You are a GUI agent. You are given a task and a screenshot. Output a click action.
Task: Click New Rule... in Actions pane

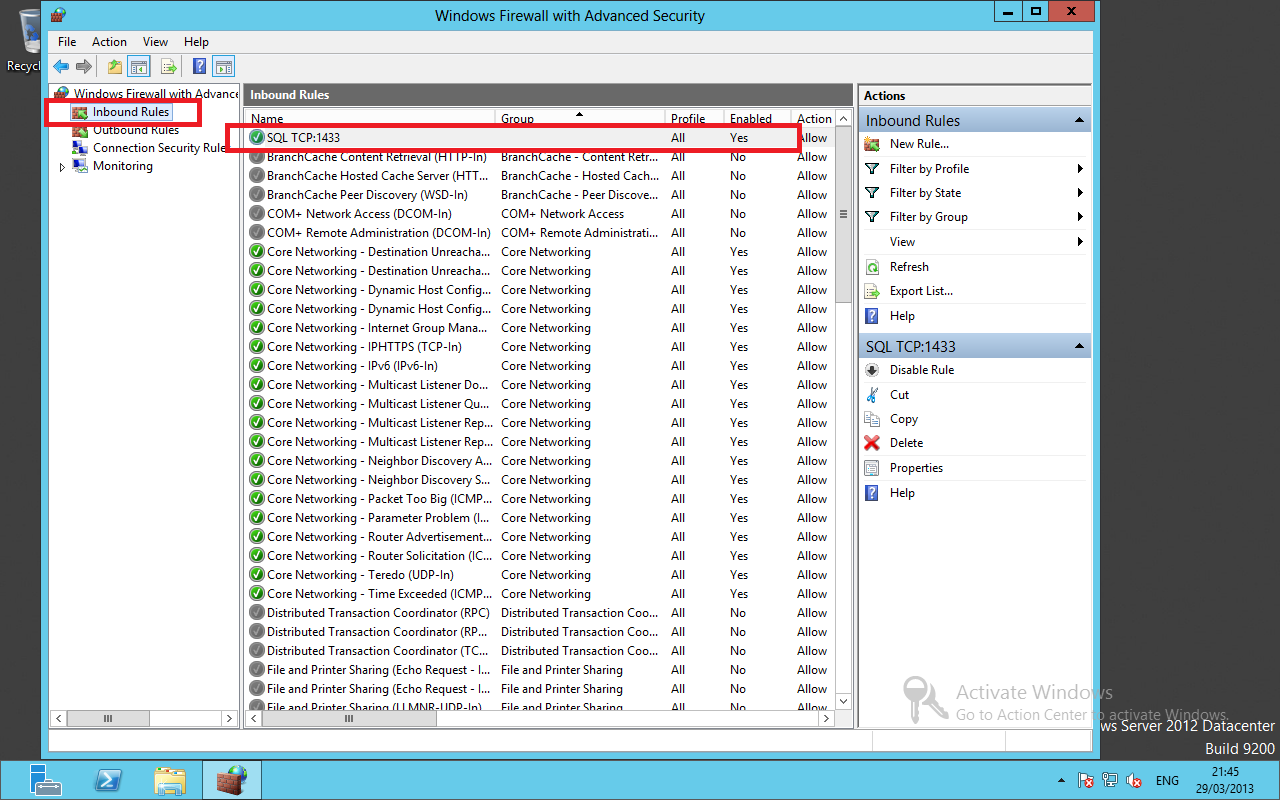919,144
